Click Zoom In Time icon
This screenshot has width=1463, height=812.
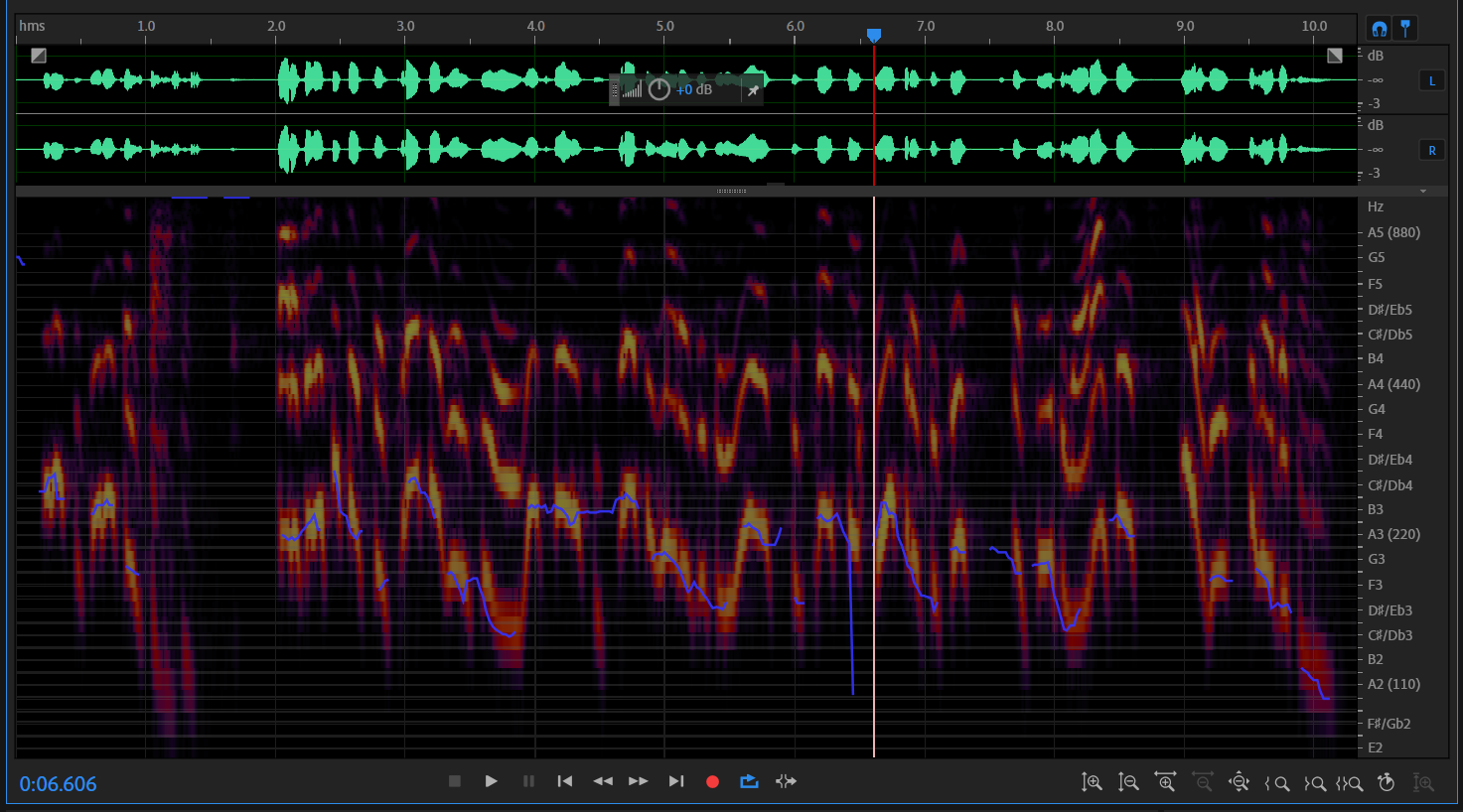pos(1165,782)
